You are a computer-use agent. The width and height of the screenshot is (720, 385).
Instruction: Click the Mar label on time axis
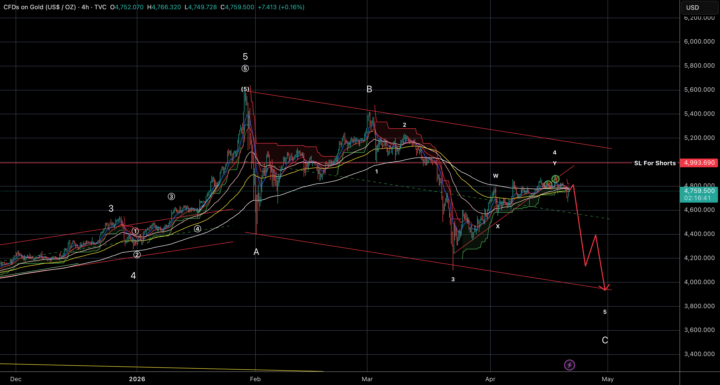pyautogui.click(x=367, y=379)
